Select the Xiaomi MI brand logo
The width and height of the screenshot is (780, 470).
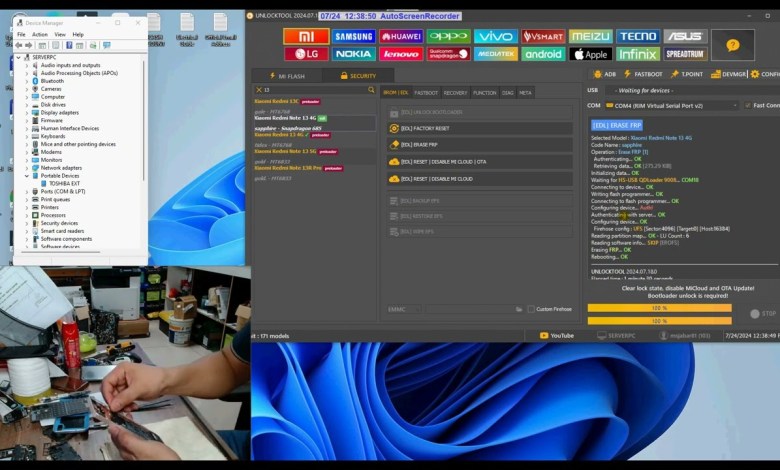[x=306, y=36]
